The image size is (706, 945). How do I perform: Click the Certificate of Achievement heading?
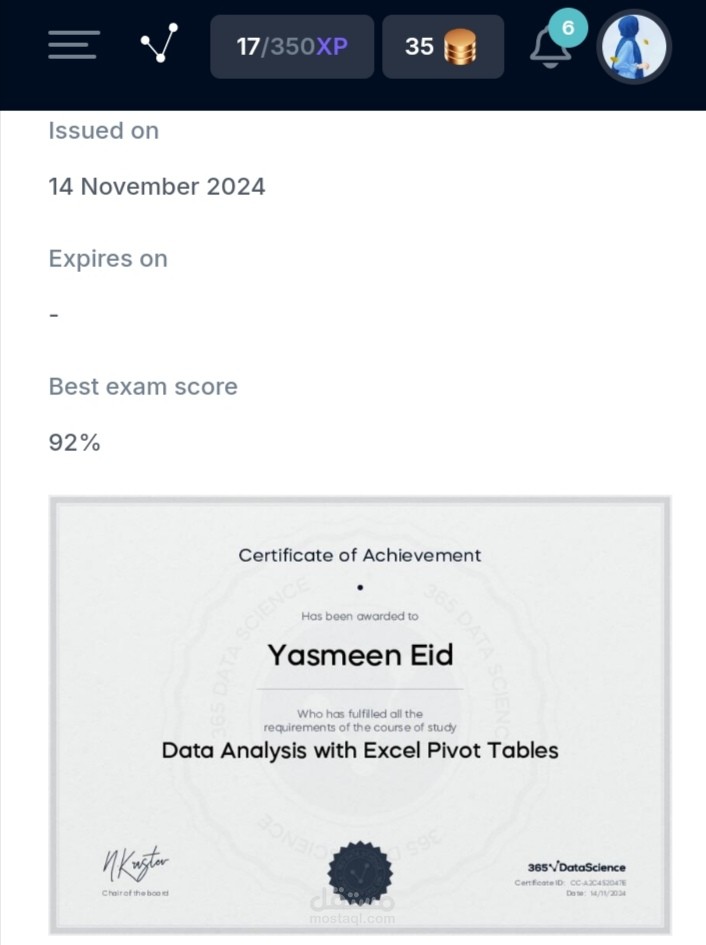(x=360, y=555)
